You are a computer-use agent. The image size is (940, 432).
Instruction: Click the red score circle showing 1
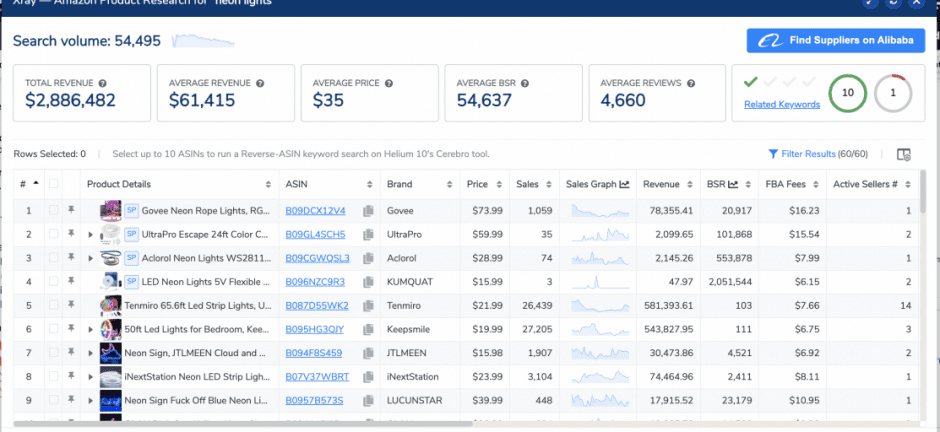[893, 93]
